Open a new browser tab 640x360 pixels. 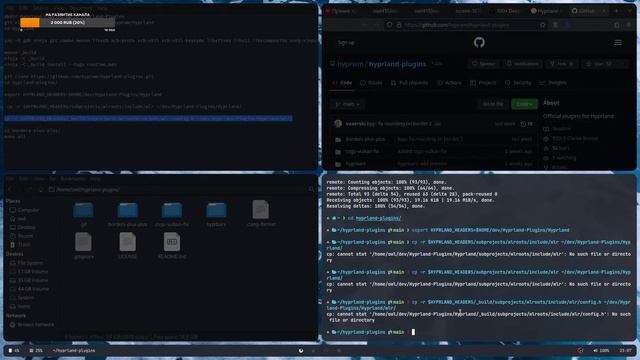pos(616,11)
